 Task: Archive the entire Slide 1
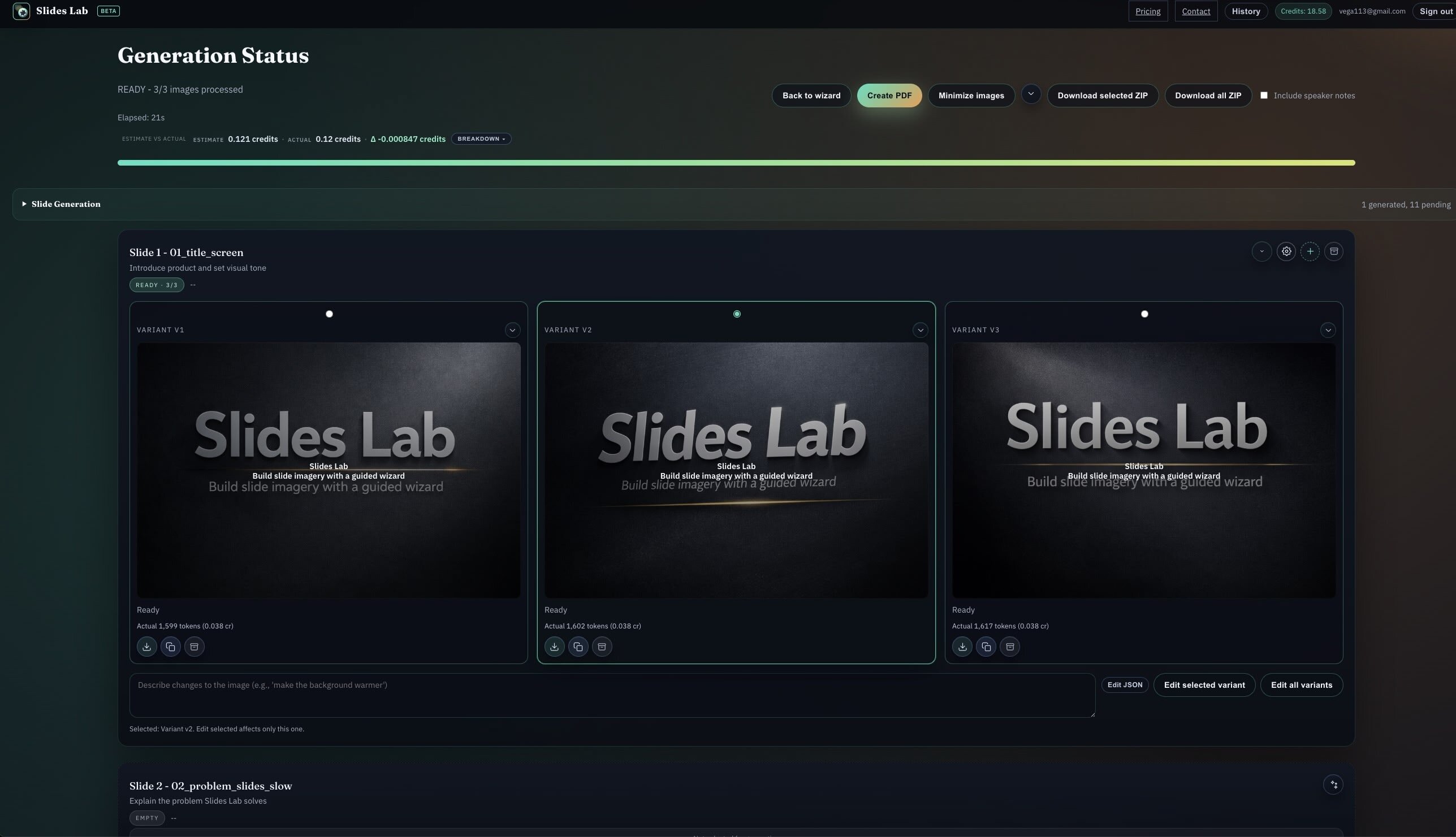pos(1334,251)
